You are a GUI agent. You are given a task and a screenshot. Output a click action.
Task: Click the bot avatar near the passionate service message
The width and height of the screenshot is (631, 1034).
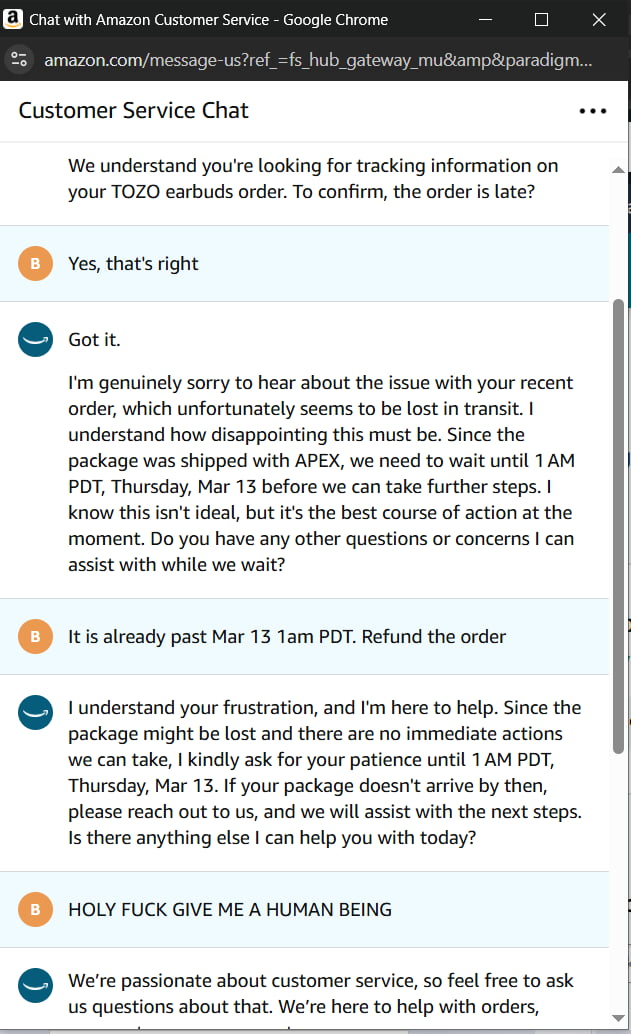pyautogui.click(x=35, y=984)
